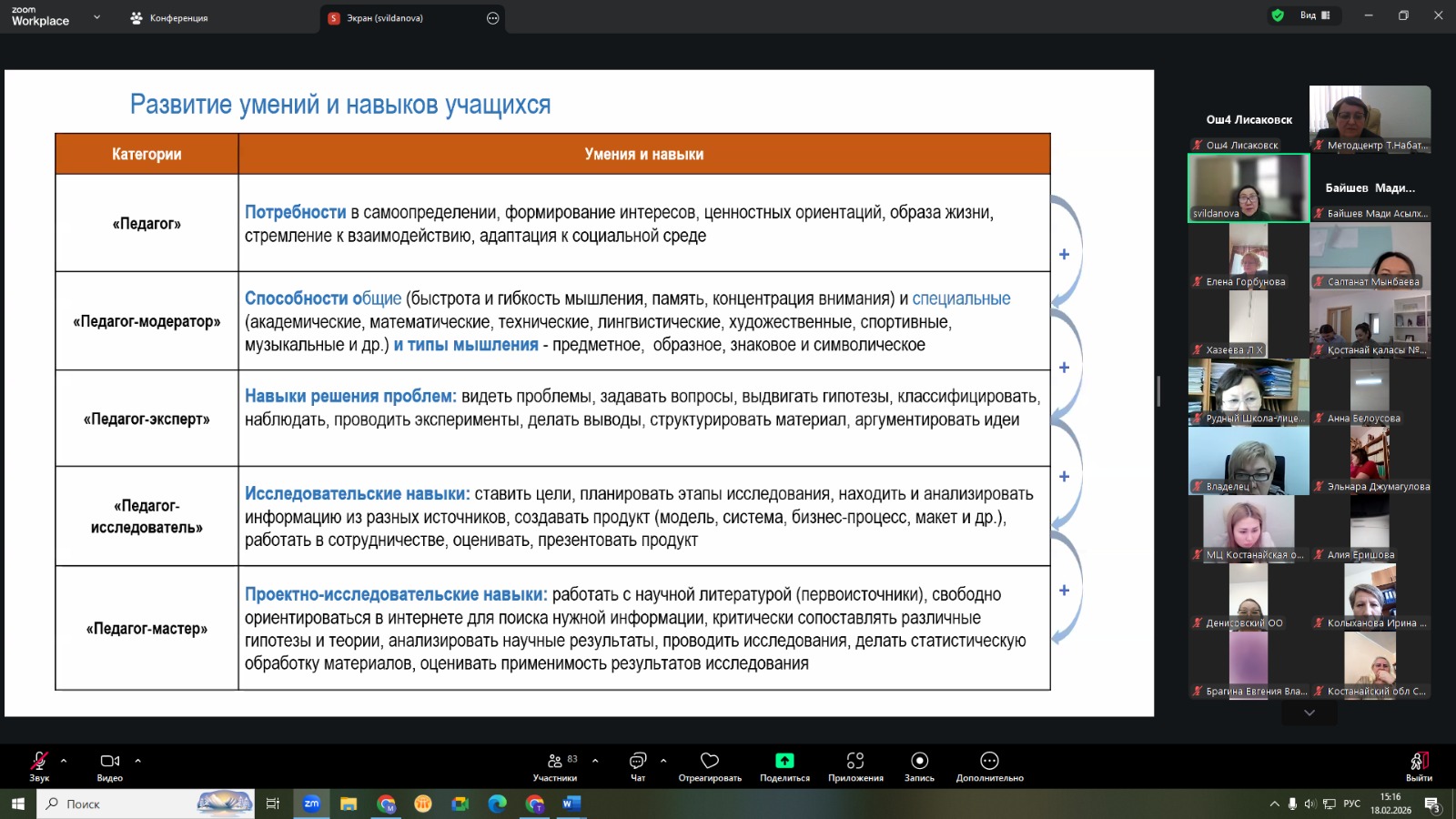The image size is (1456, 819).
Task: Select svildanova's video thumbnail
Action: point(1249,187)
